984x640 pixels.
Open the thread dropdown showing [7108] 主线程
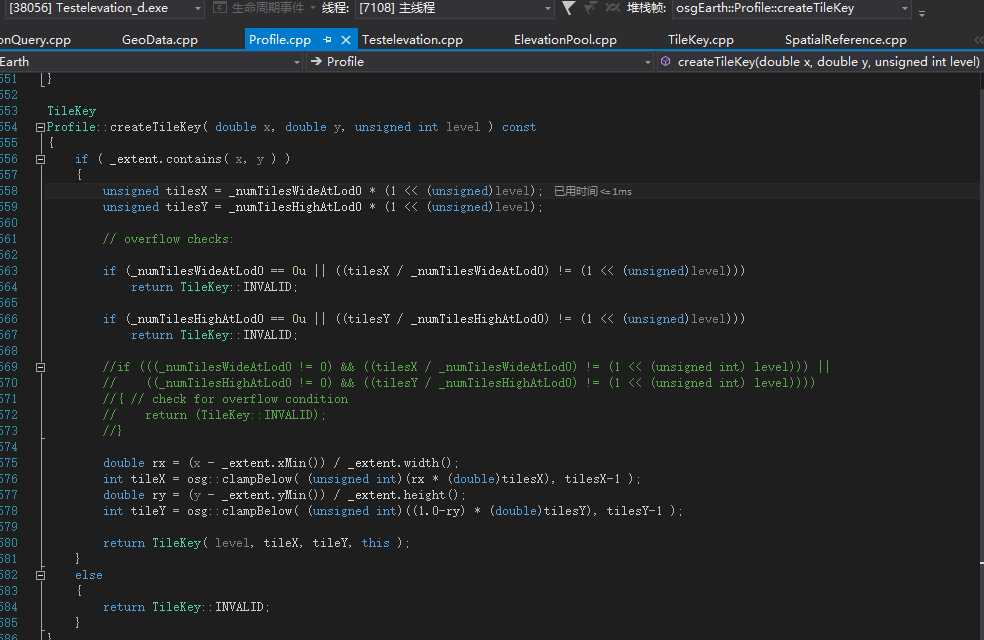coord(455,8)
